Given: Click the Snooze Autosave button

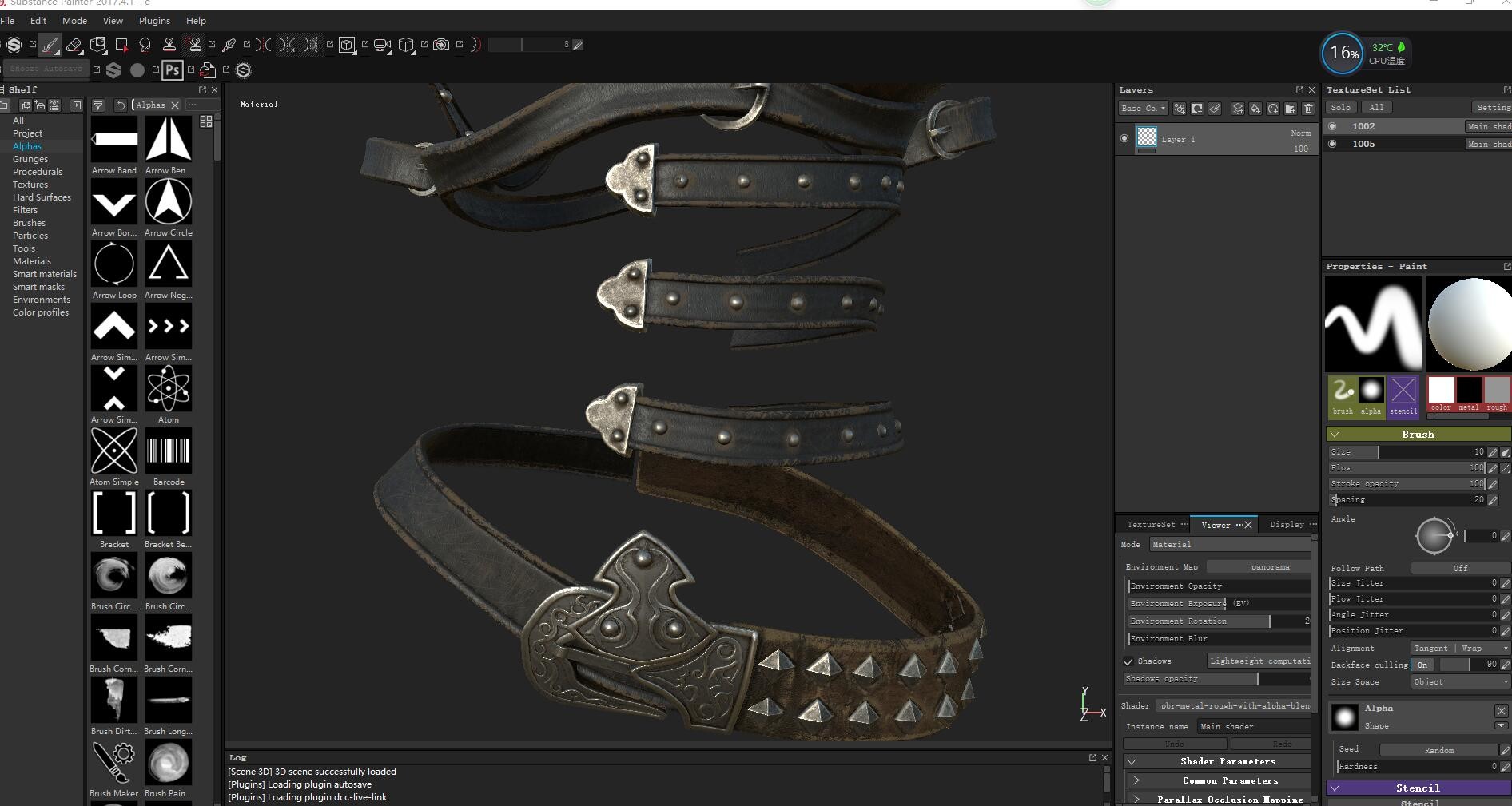Looking at the screenshot, I should [x=46, y=69].
